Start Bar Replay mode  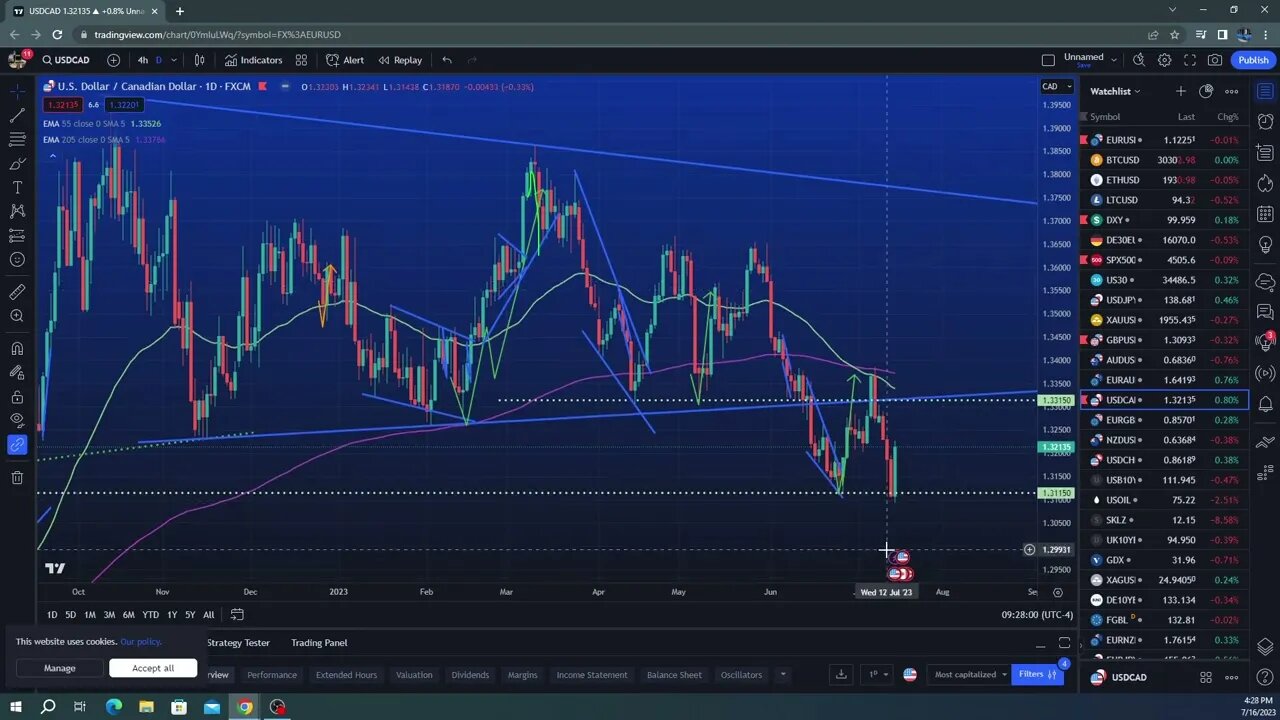pos(400,60)
